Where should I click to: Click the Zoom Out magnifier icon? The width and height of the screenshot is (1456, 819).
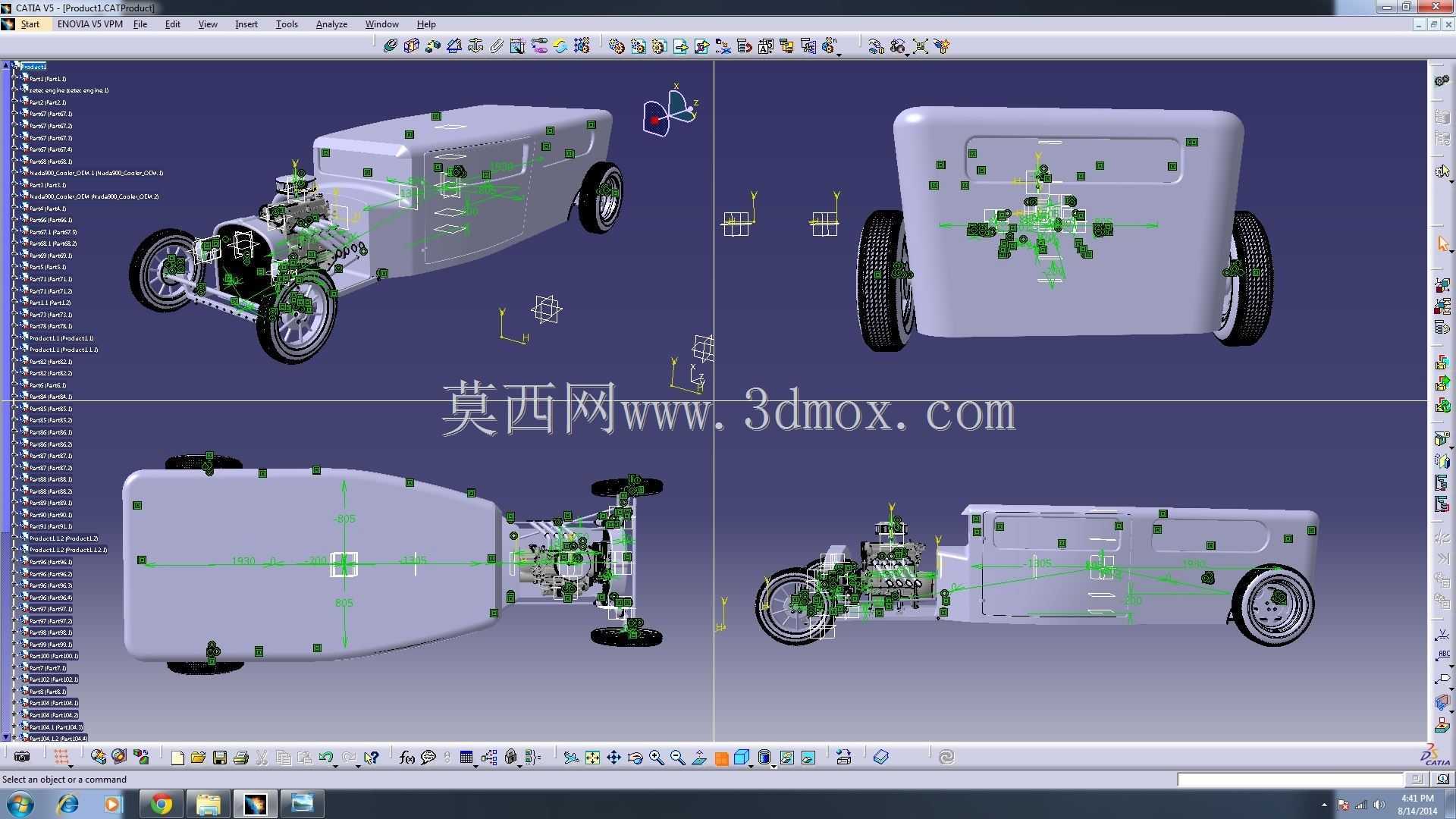click(677, 757)
